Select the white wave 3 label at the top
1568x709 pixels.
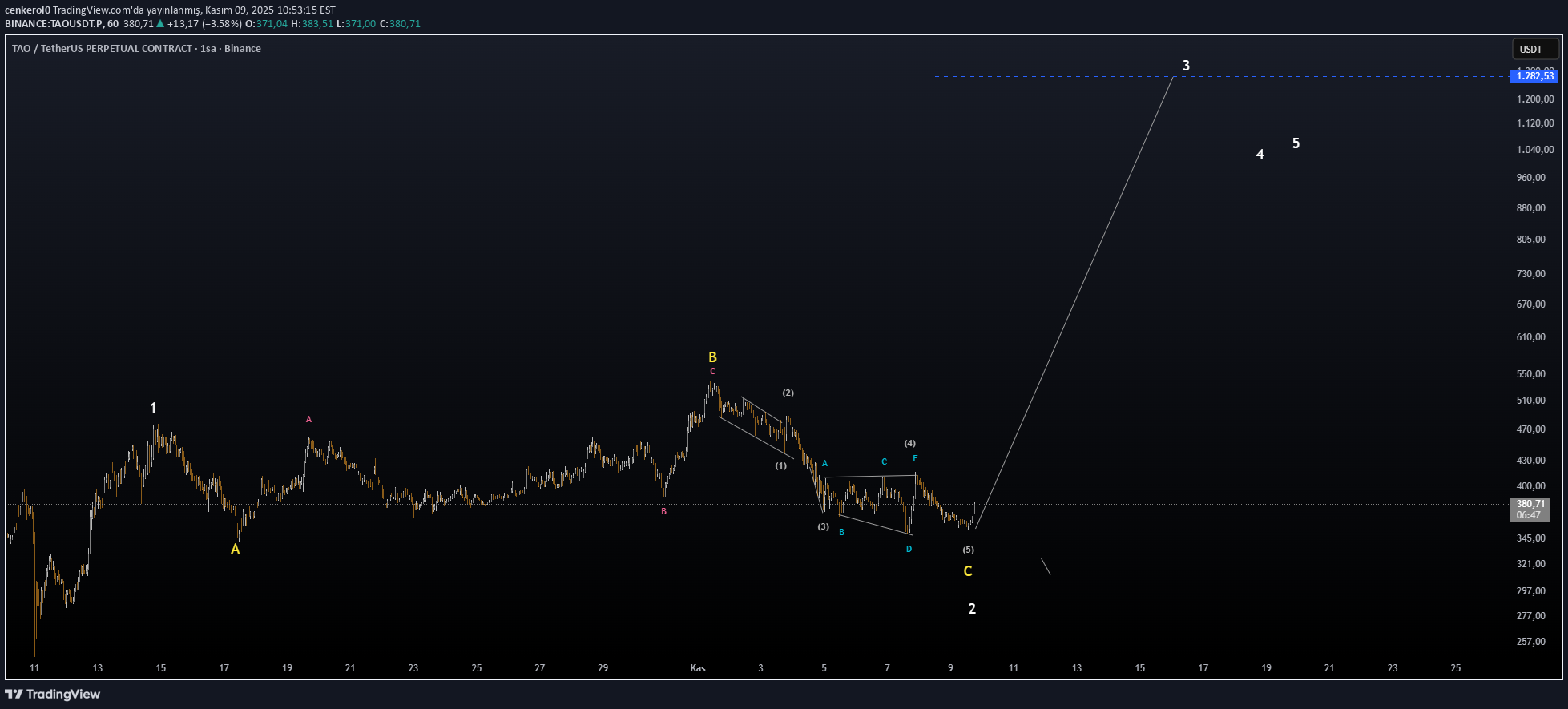tap(1186, 66)
